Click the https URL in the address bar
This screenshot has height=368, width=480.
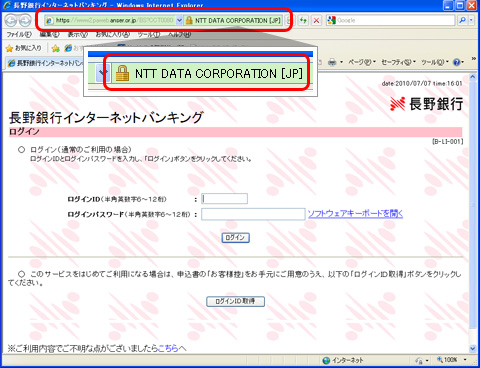[x=114, y=21]
